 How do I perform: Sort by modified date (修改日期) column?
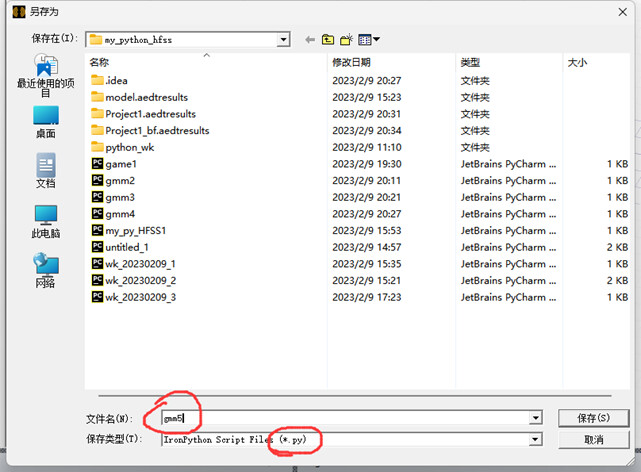pos(351,63)
